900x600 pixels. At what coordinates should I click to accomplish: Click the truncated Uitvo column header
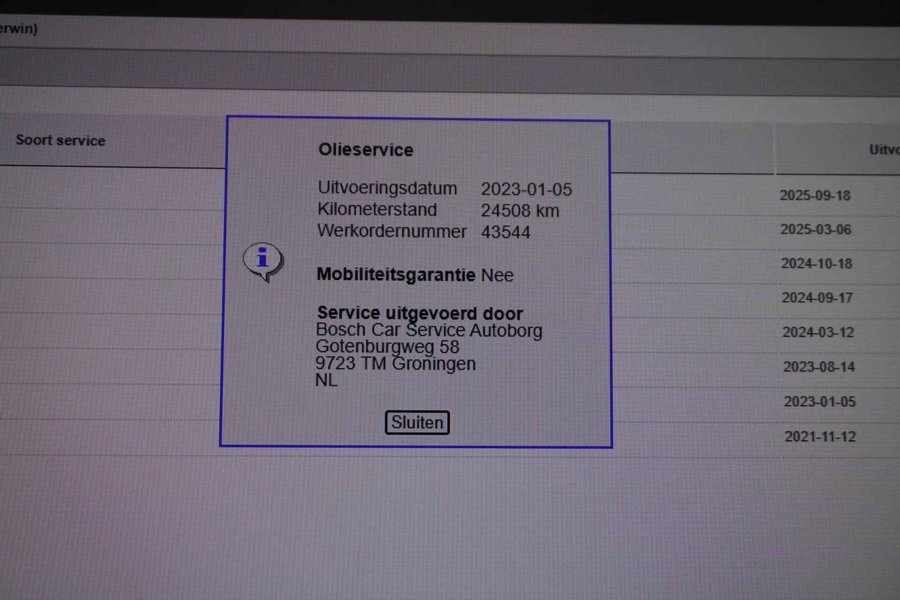883,149
